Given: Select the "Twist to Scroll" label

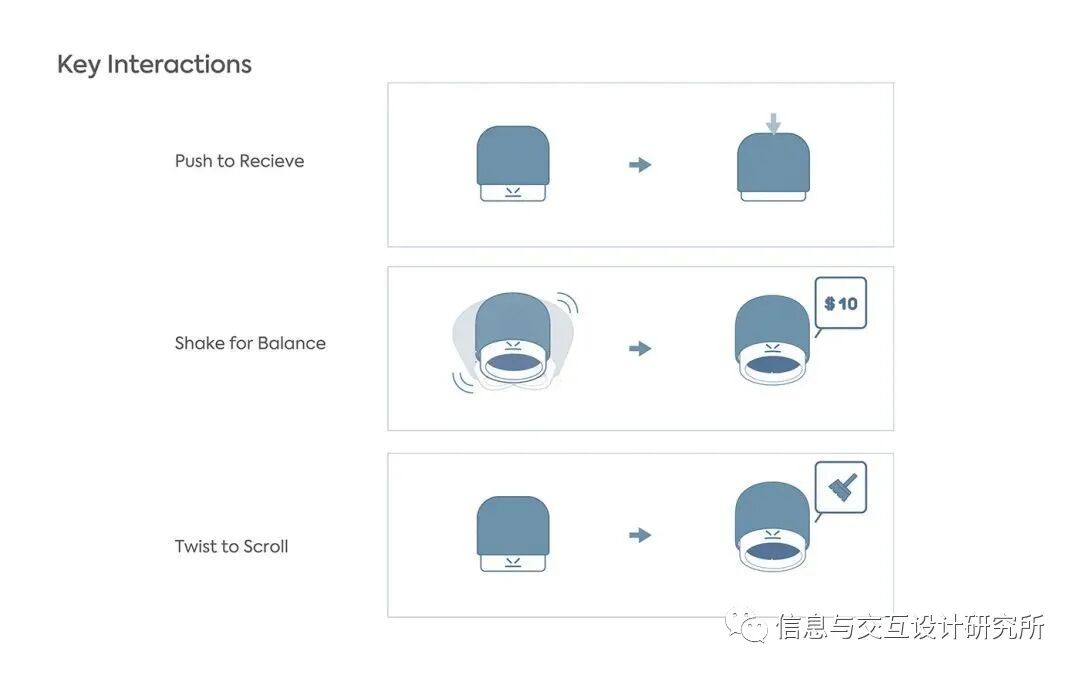Looking at the screenshot, I should pos(231,546).
